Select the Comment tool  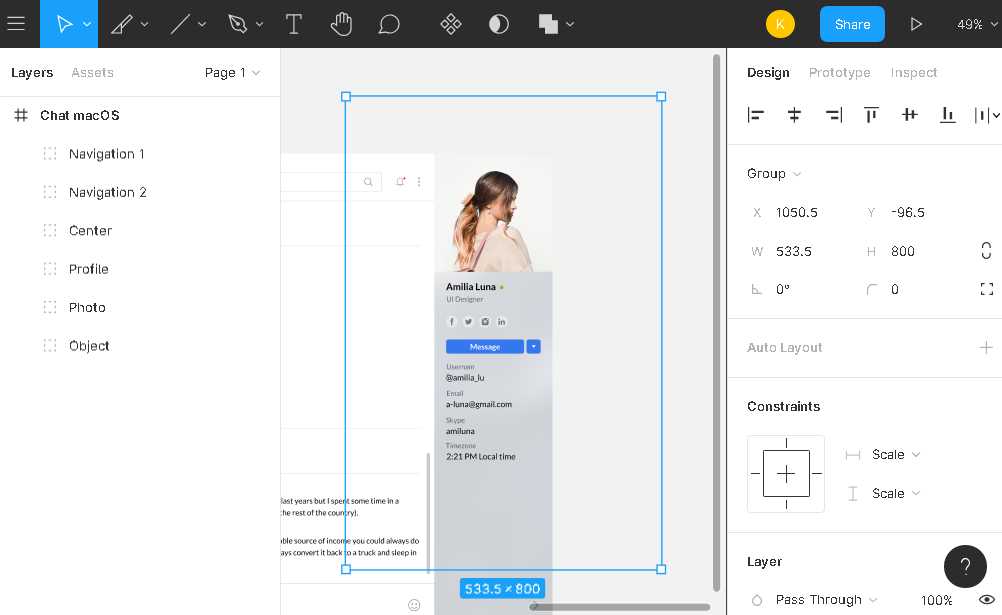click(389, 24)
